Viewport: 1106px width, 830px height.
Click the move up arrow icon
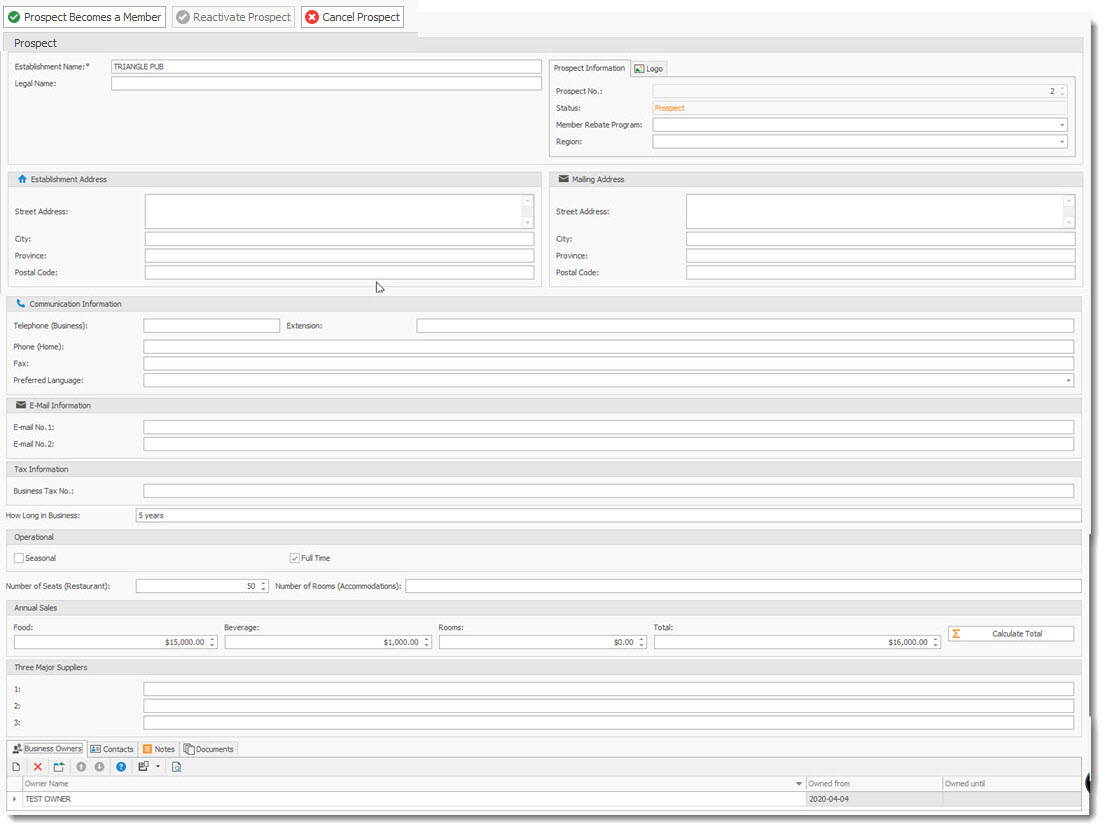tap(81, 765)
